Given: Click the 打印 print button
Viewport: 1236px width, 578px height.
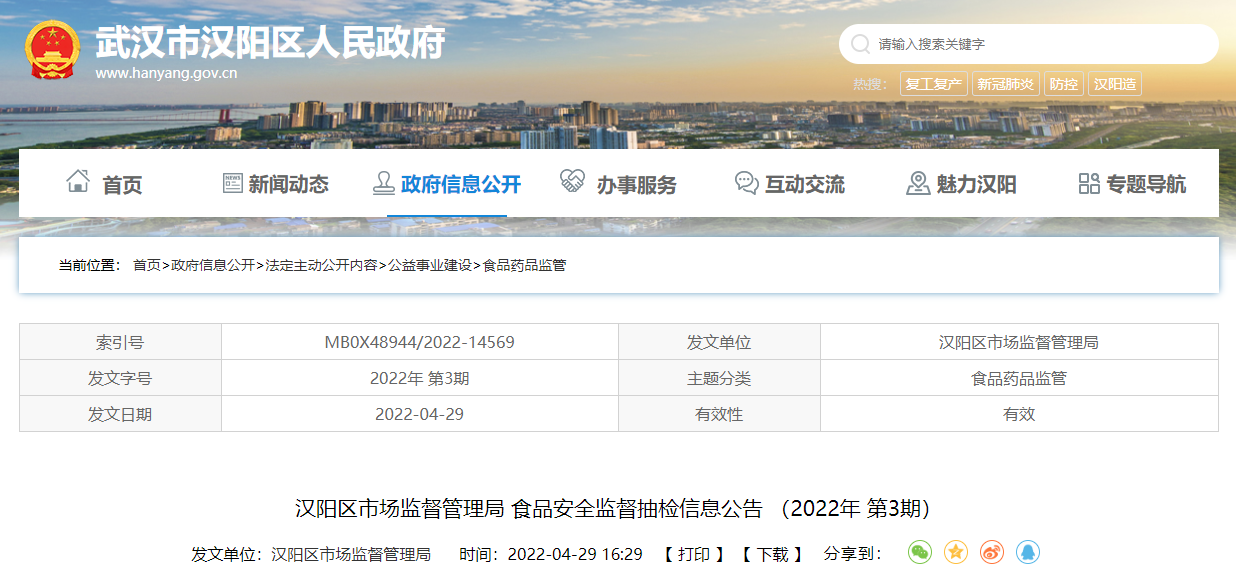Looking at the screenshot, I should 693,554.
